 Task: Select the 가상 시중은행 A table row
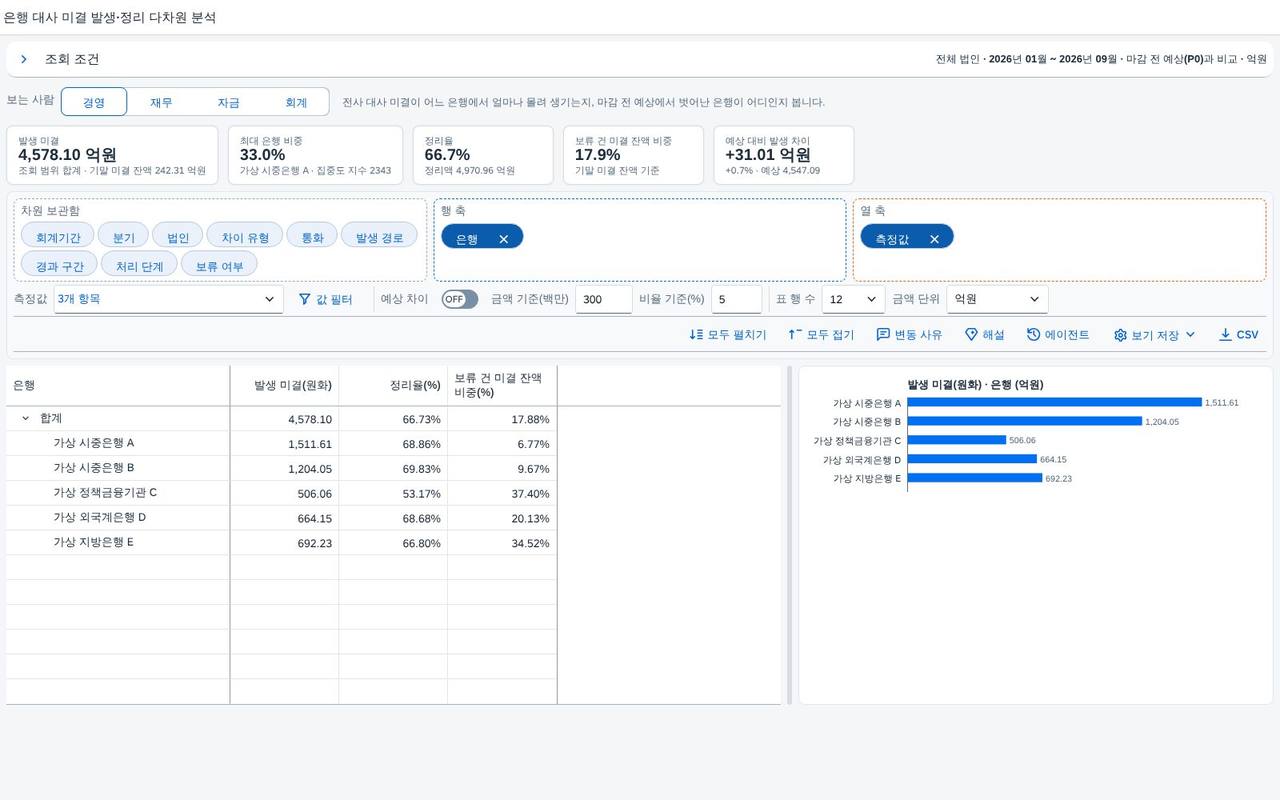(x=281, y=443)
